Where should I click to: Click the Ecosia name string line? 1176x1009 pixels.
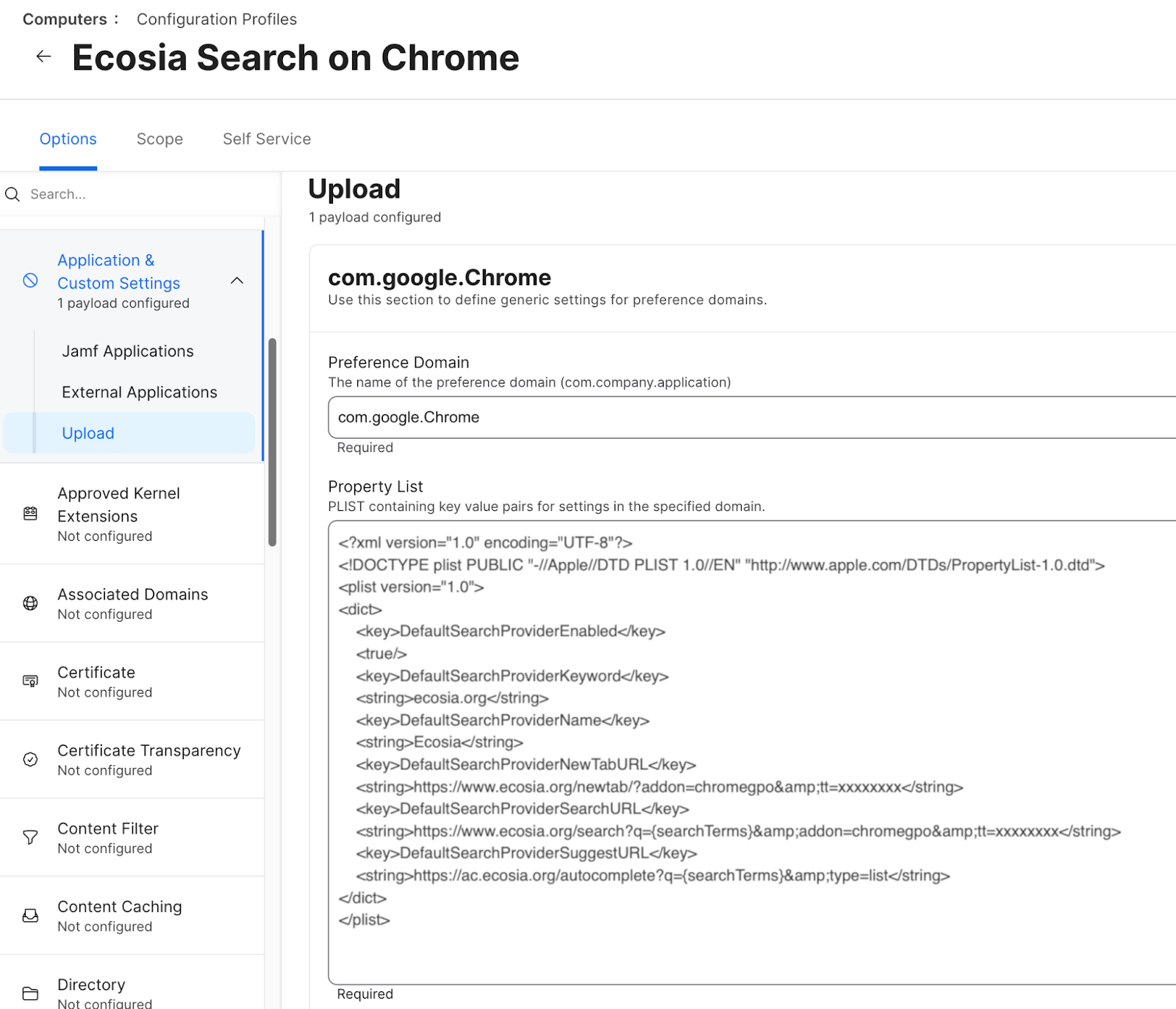tap(440, 742)
